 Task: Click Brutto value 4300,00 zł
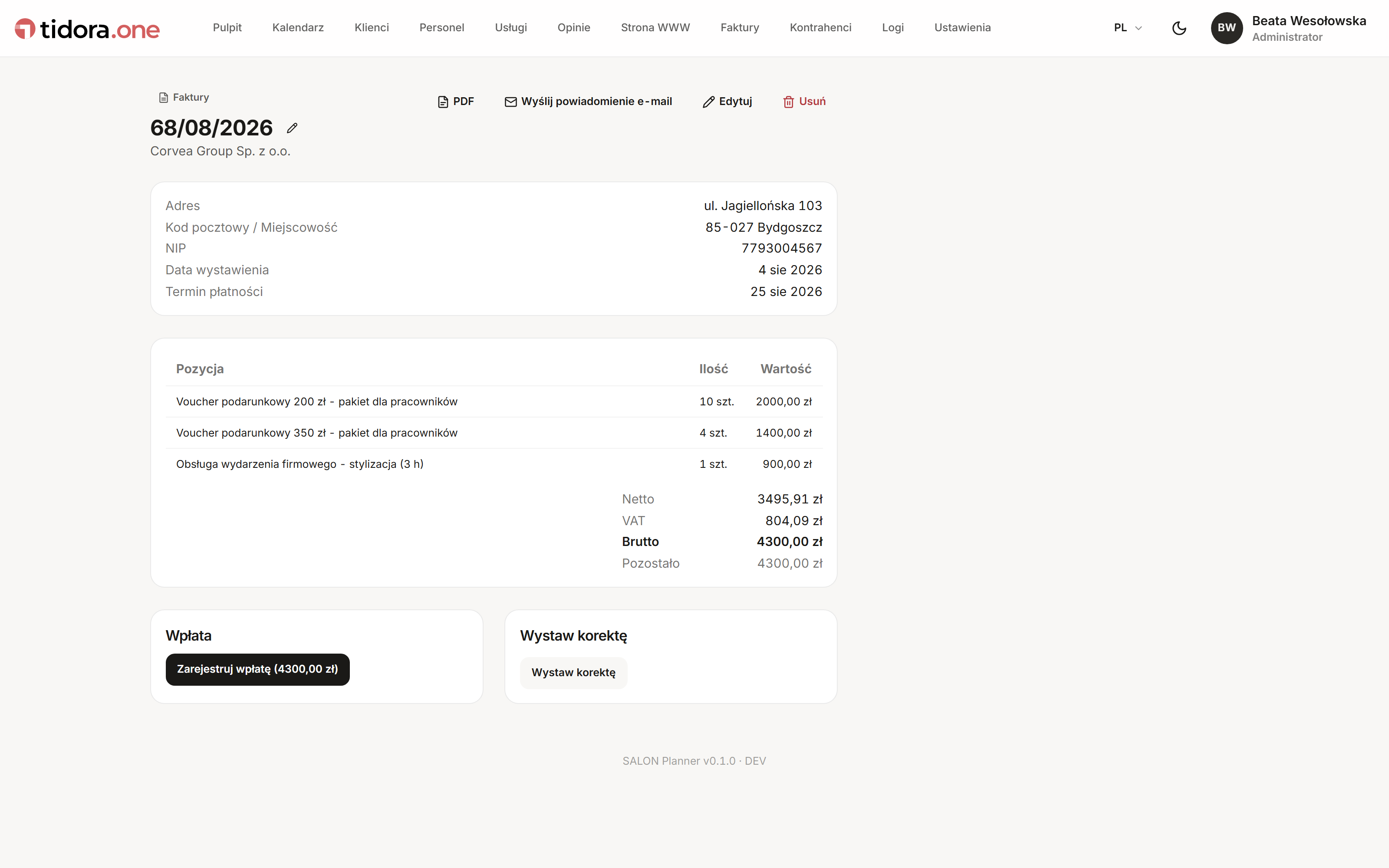pos(790,542)
